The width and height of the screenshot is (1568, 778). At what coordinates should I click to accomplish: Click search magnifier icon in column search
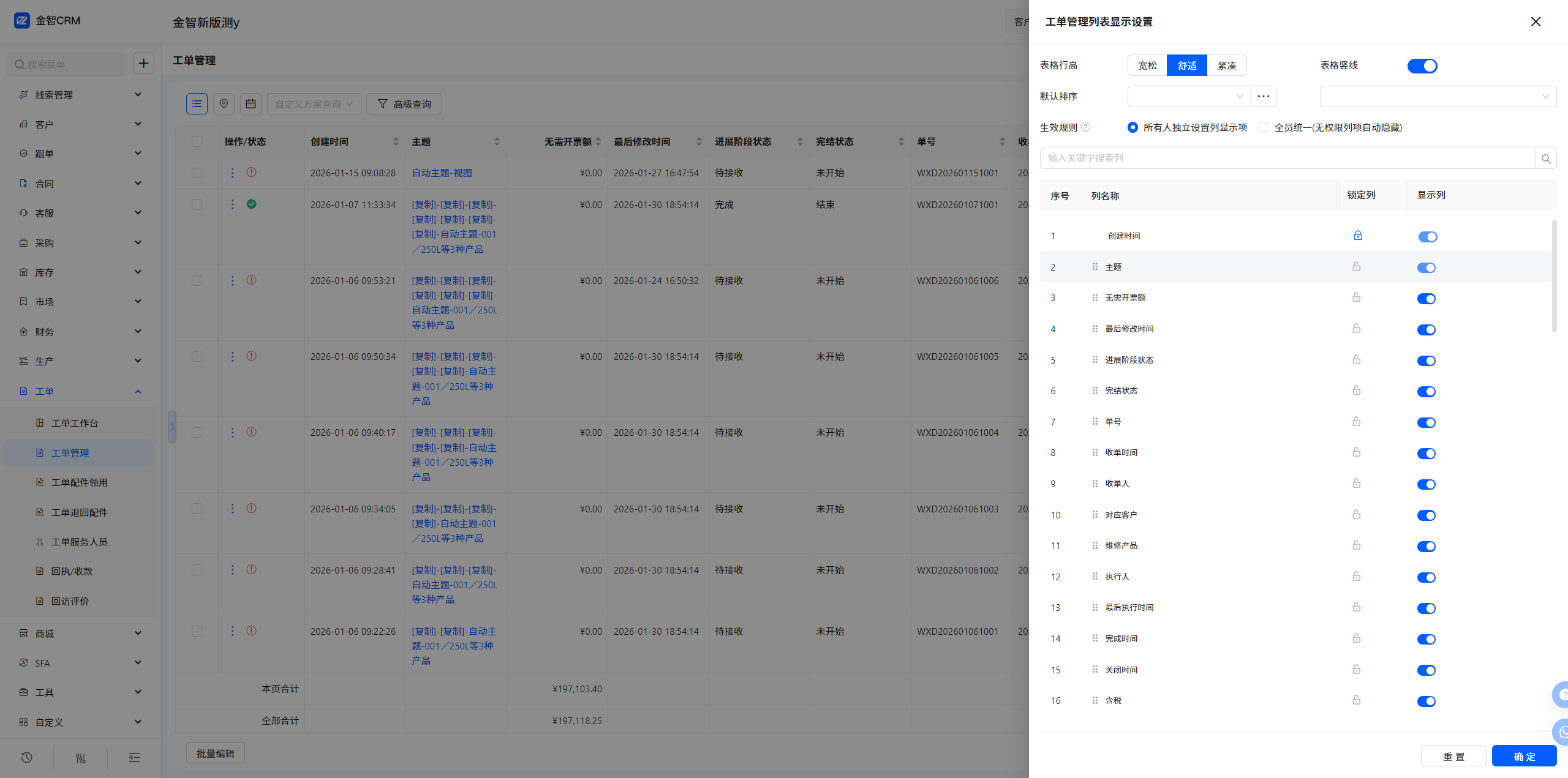point(1545,159)
